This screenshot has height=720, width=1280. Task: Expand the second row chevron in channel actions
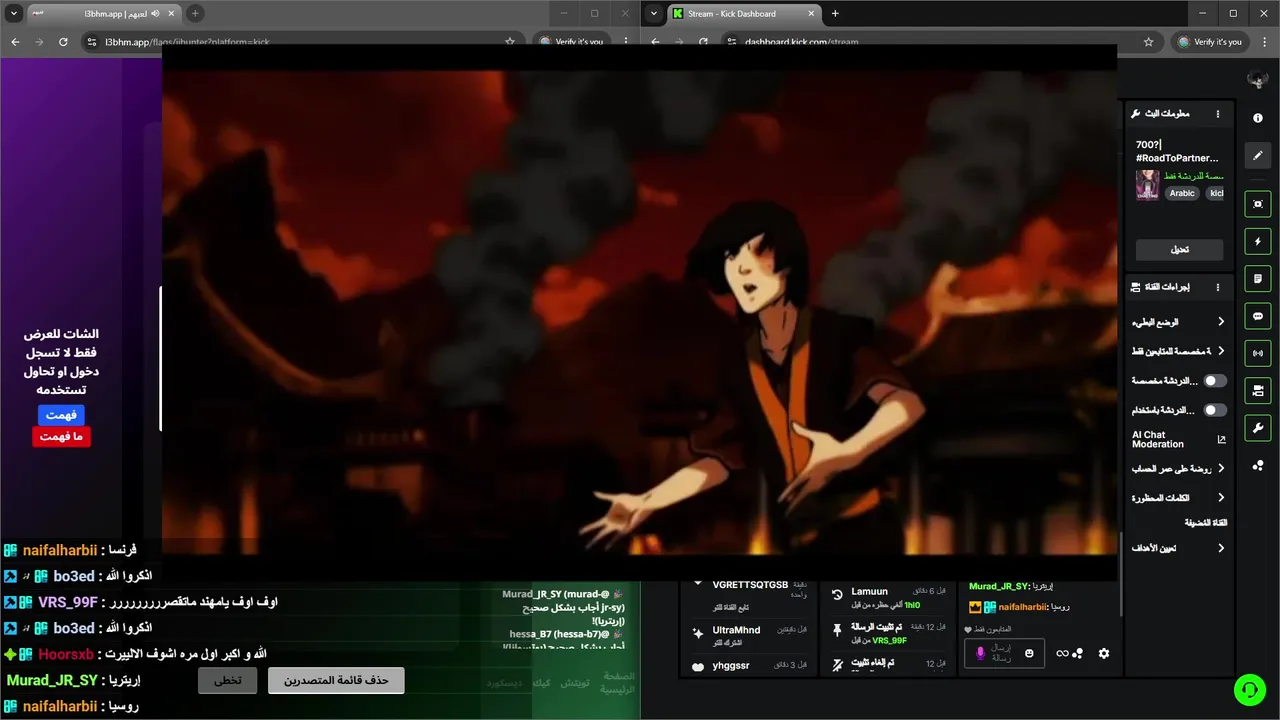pos(1221,351)
